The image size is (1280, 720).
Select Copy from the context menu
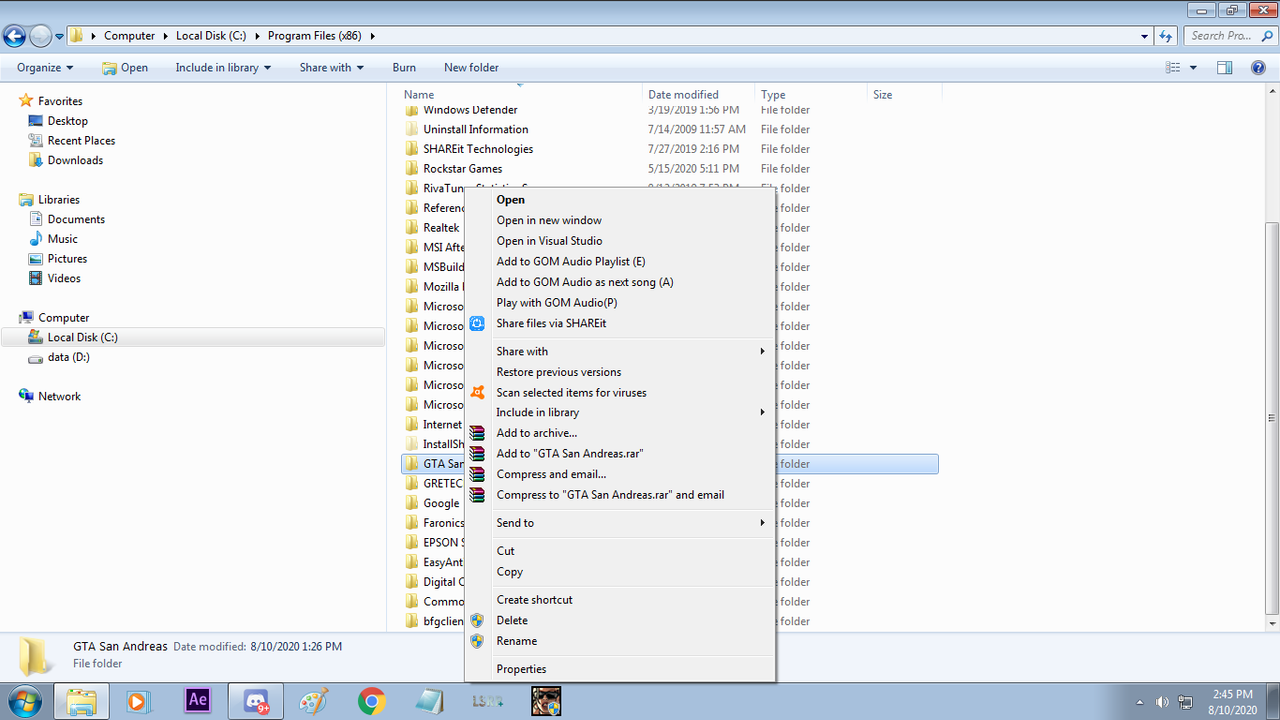[x=510, y=572]
